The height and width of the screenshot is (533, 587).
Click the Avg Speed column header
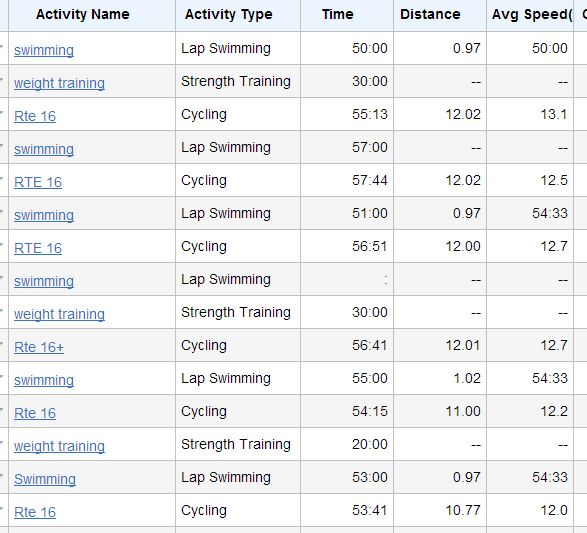tap(530, 14)
